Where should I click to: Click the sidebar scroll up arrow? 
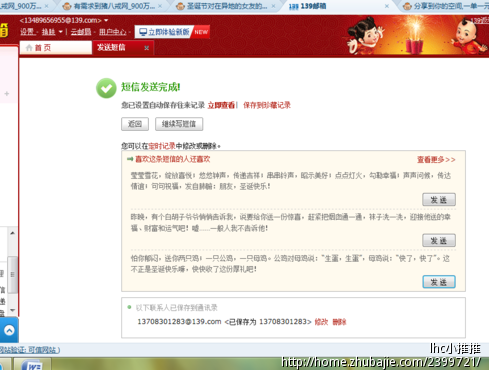pos(12,233)
